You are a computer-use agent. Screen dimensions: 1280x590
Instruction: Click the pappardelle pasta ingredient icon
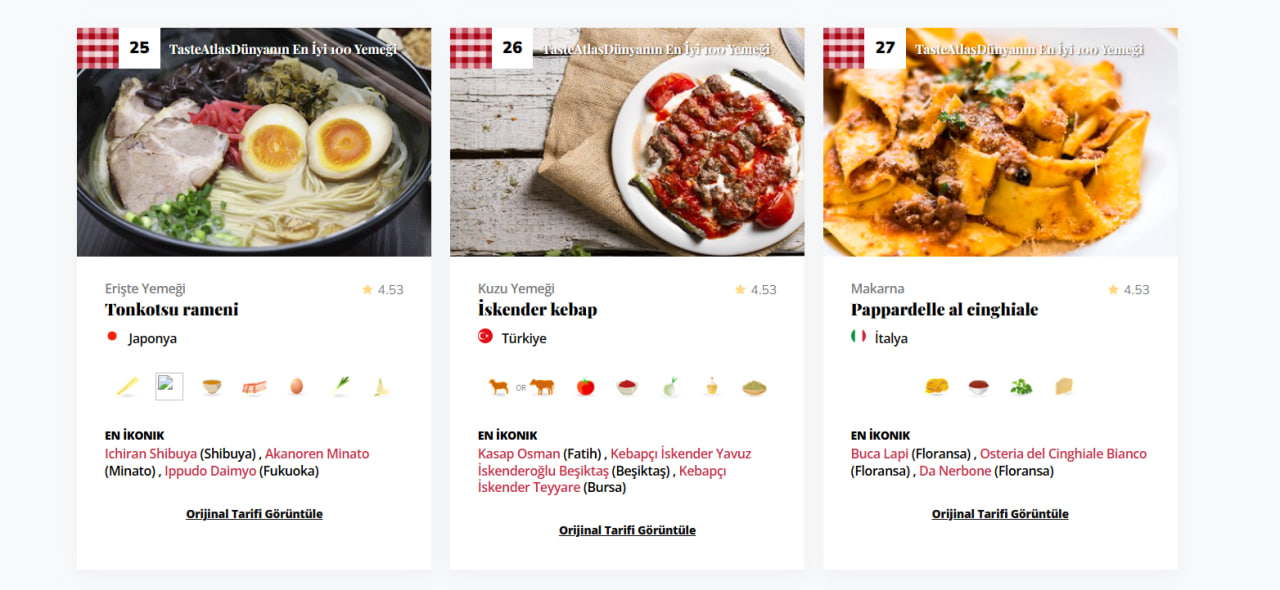point(936,387)
